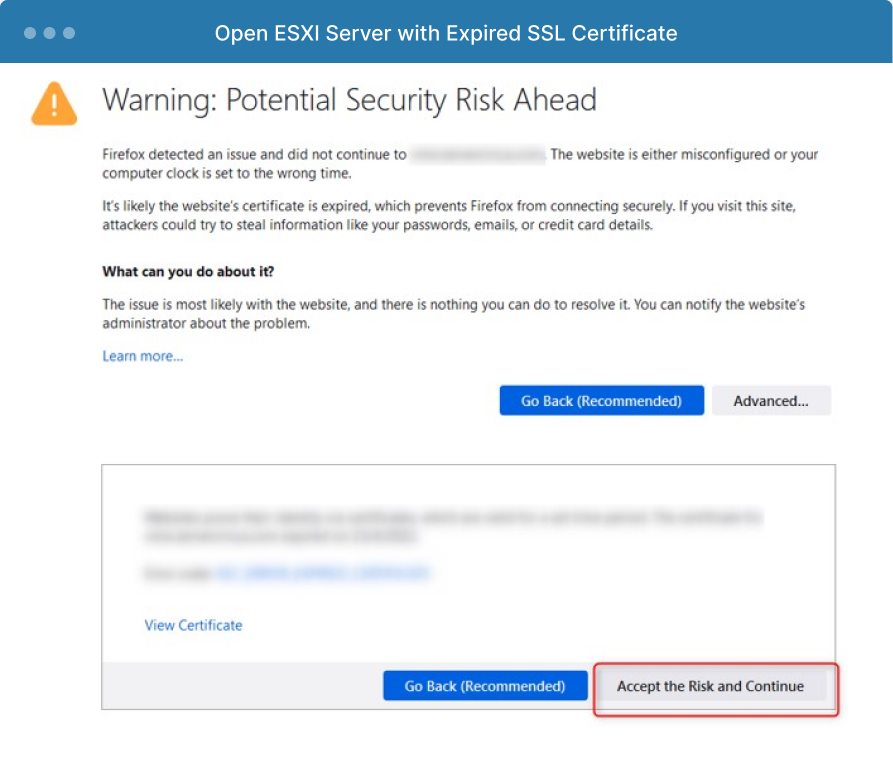The height and width of the screenshot is (760, 893).
Task: Click the blue title bar header text
Action: [x=446, y=33]
